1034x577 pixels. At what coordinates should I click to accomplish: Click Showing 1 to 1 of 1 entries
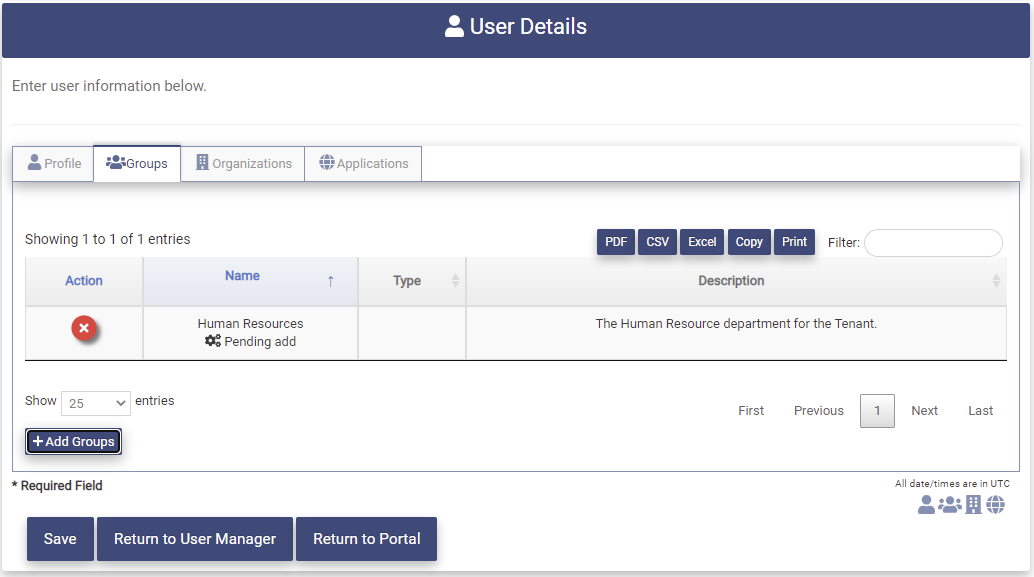pyautogui.click(x=107, y=239)
